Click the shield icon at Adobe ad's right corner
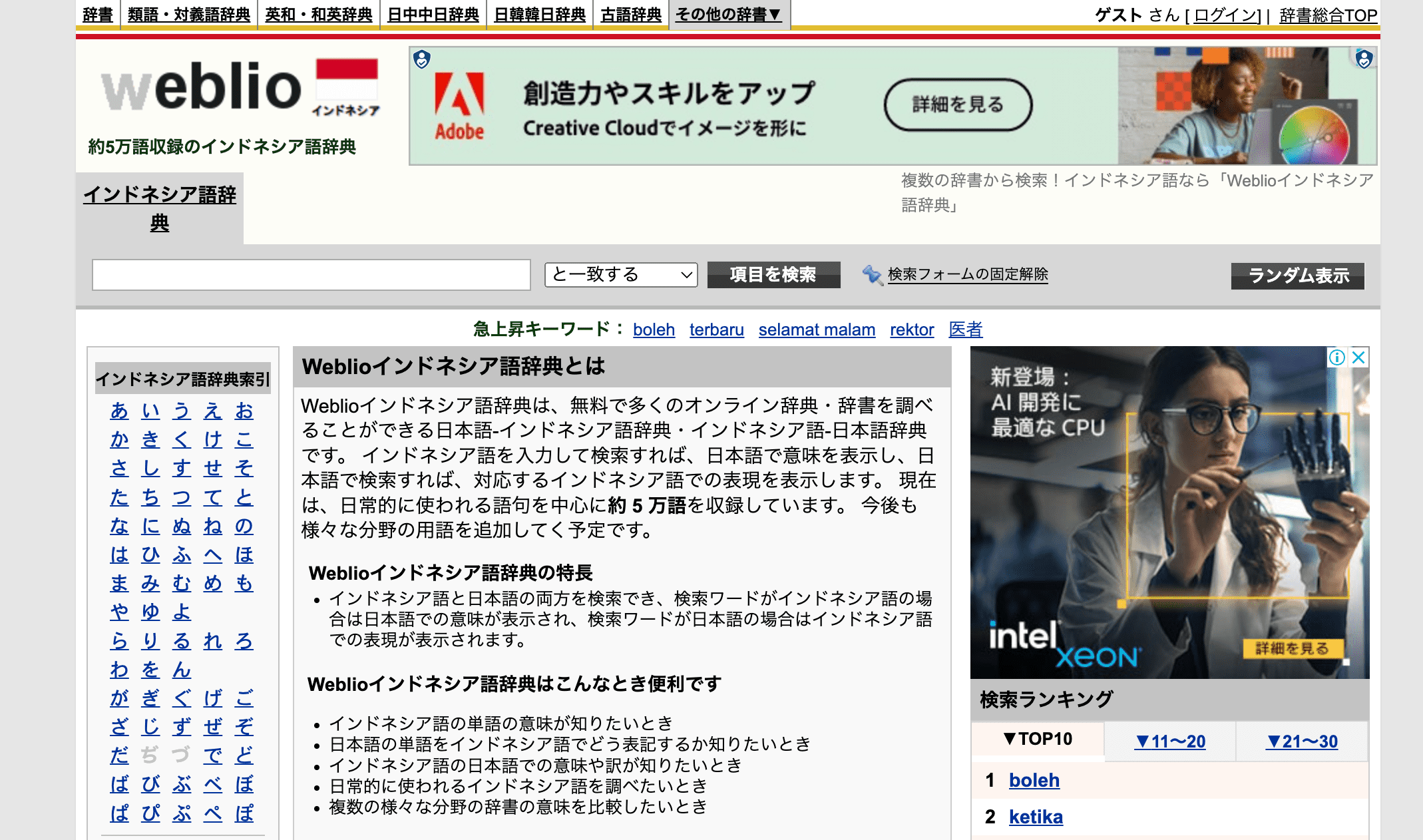Viewport: 1423px width, 840px height. point(1364,59)
